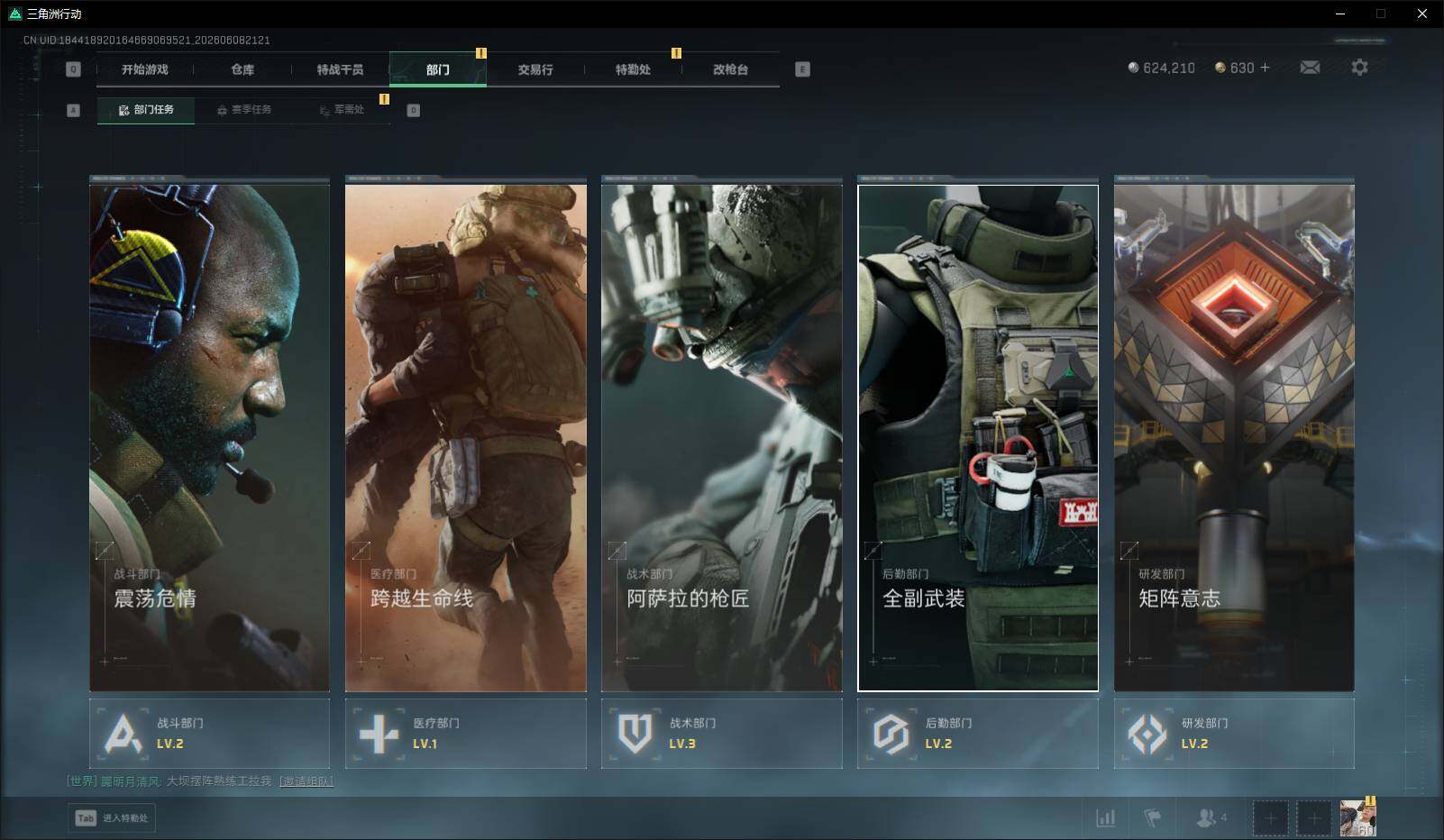The image size is (1444, 840).
Task: Switch to the 仓库 tab
Action: point(242,69)
